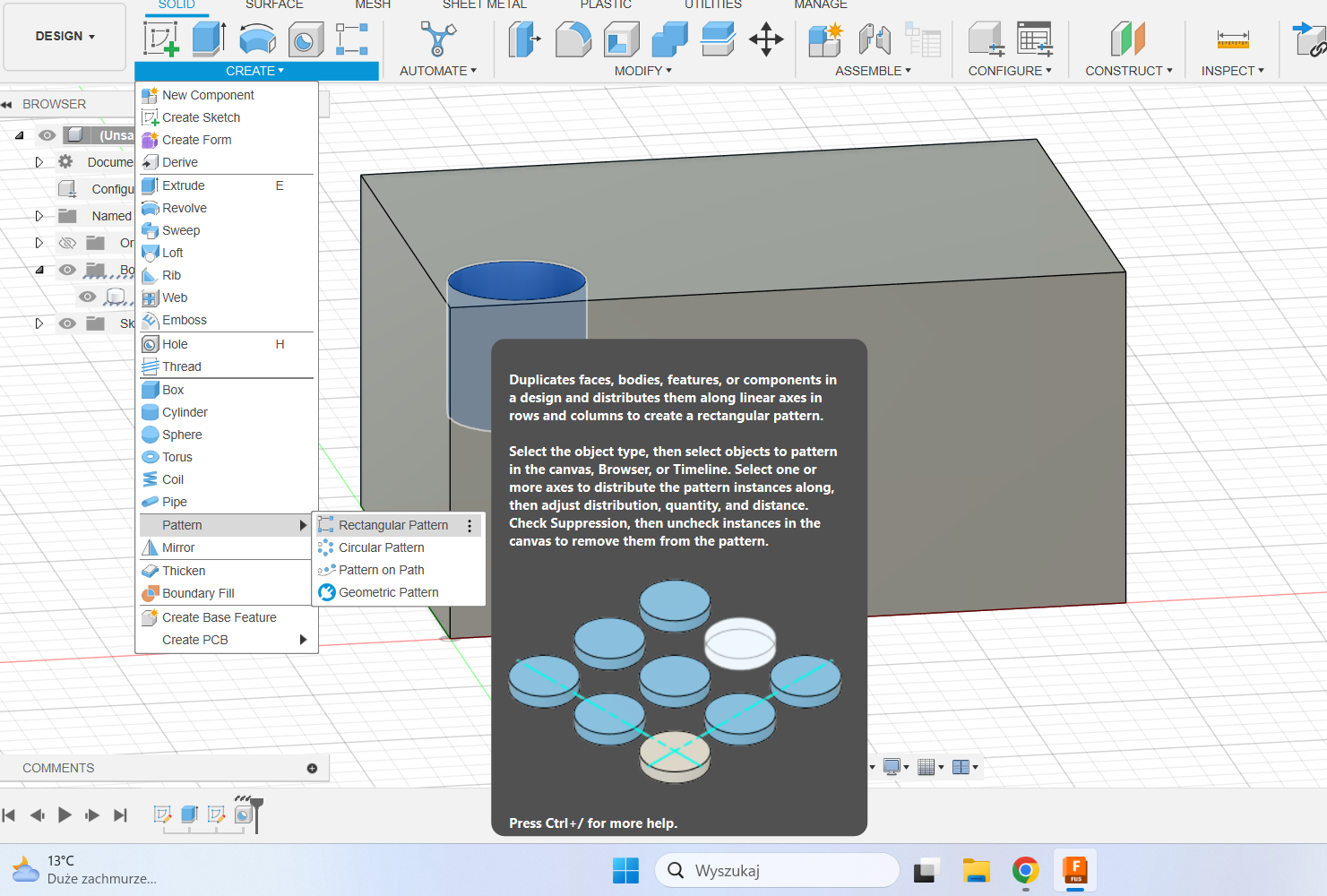Add a comment with plus button
The width and height of the screenshot is (1327, 896).
point(312,768)
